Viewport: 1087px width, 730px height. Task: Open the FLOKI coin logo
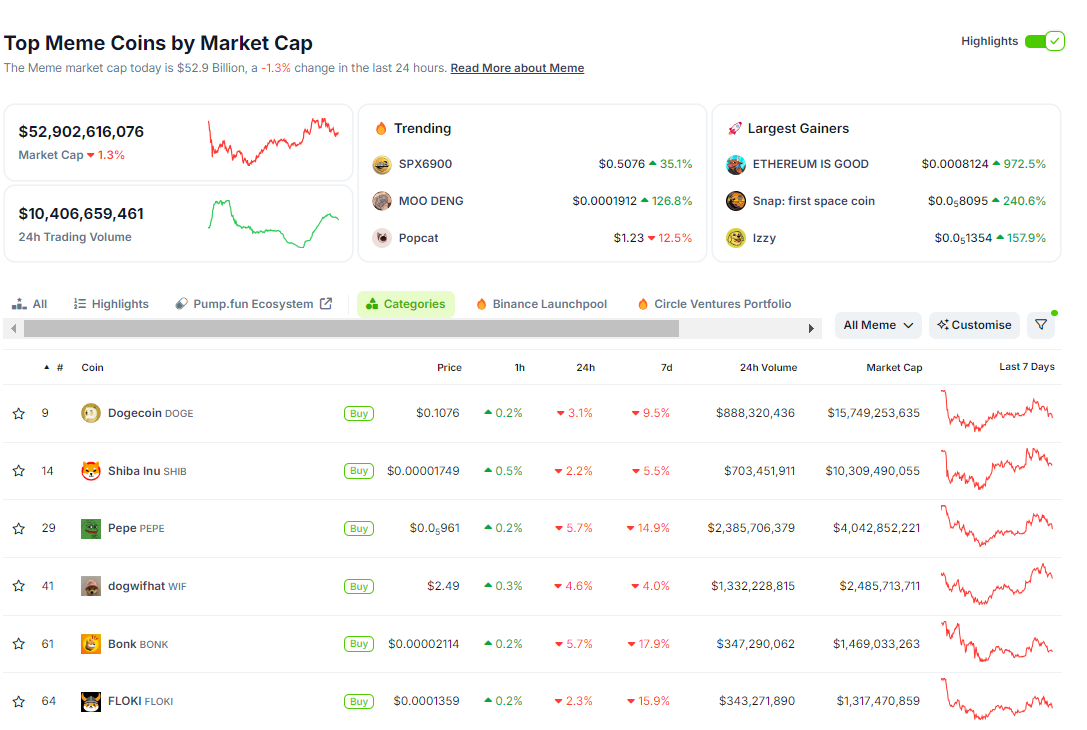[91, 702]
